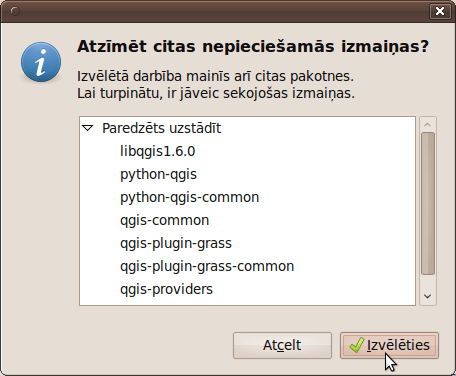Click the scrollbar down arrow

[428, 296]
